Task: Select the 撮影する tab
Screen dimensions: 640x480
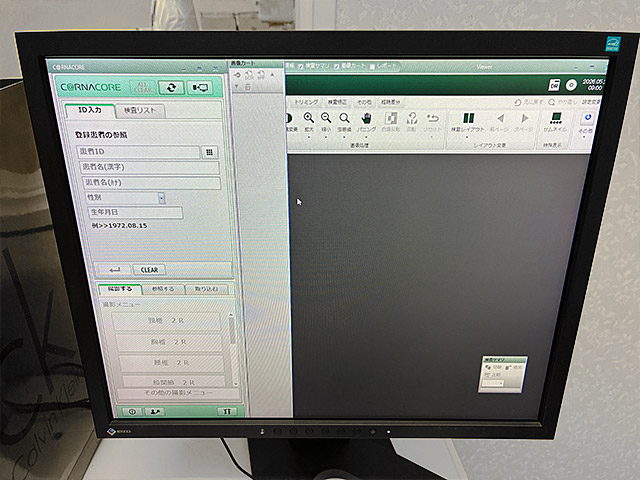Action: (x=120, y=289)
